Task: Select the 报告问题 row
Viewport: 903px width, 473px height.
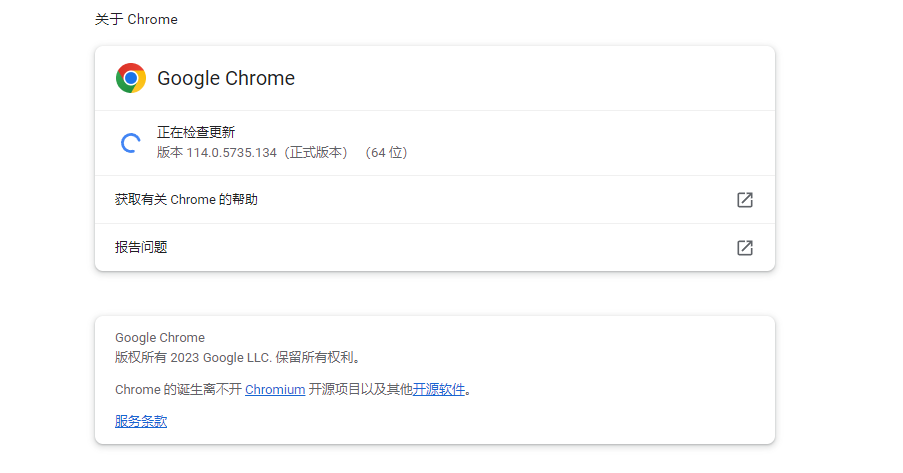Action: tap(435, 248)
